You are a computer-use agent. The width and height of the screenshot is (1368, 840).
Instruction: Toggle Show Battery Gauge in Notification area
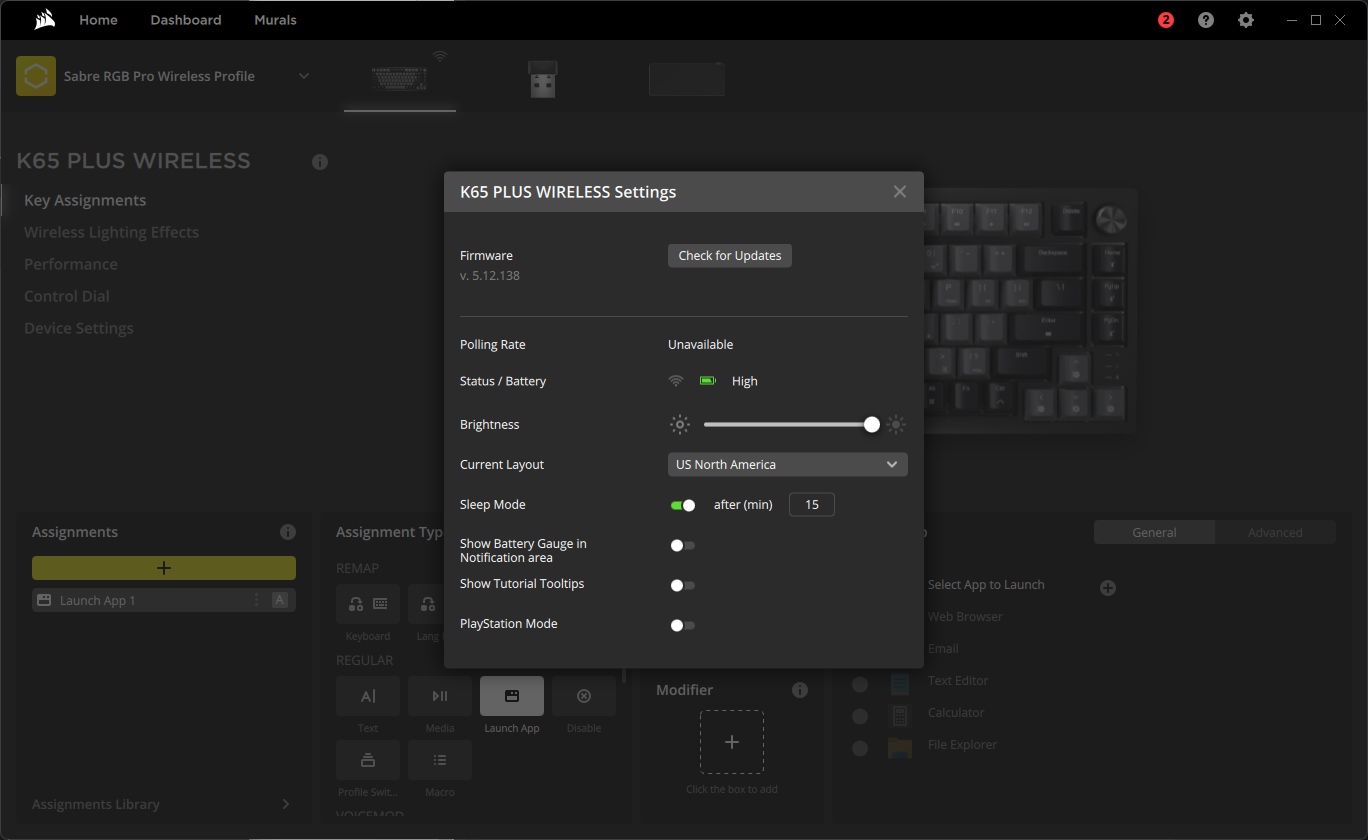tap(683, 545)
